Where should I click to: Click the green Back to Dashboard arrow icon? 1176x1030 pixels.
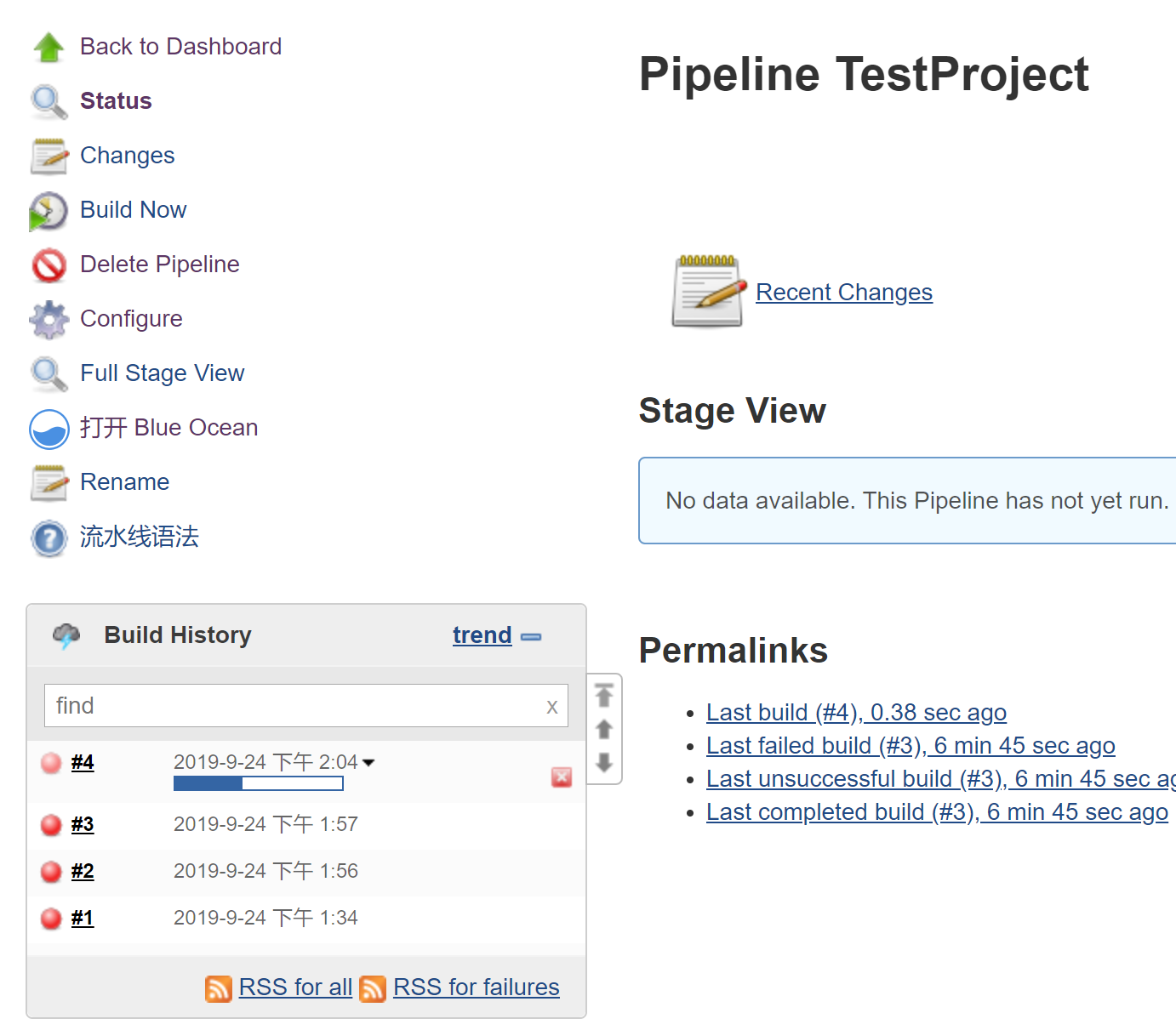[49, 47]
